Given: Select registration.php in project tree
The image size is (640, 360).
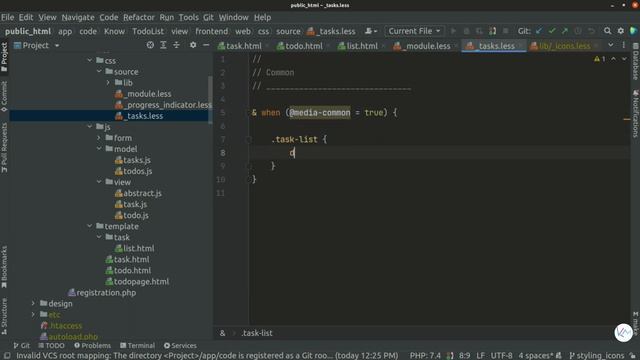Looking at the screenshot, I should pyautogui.click(x=102, y=292).
